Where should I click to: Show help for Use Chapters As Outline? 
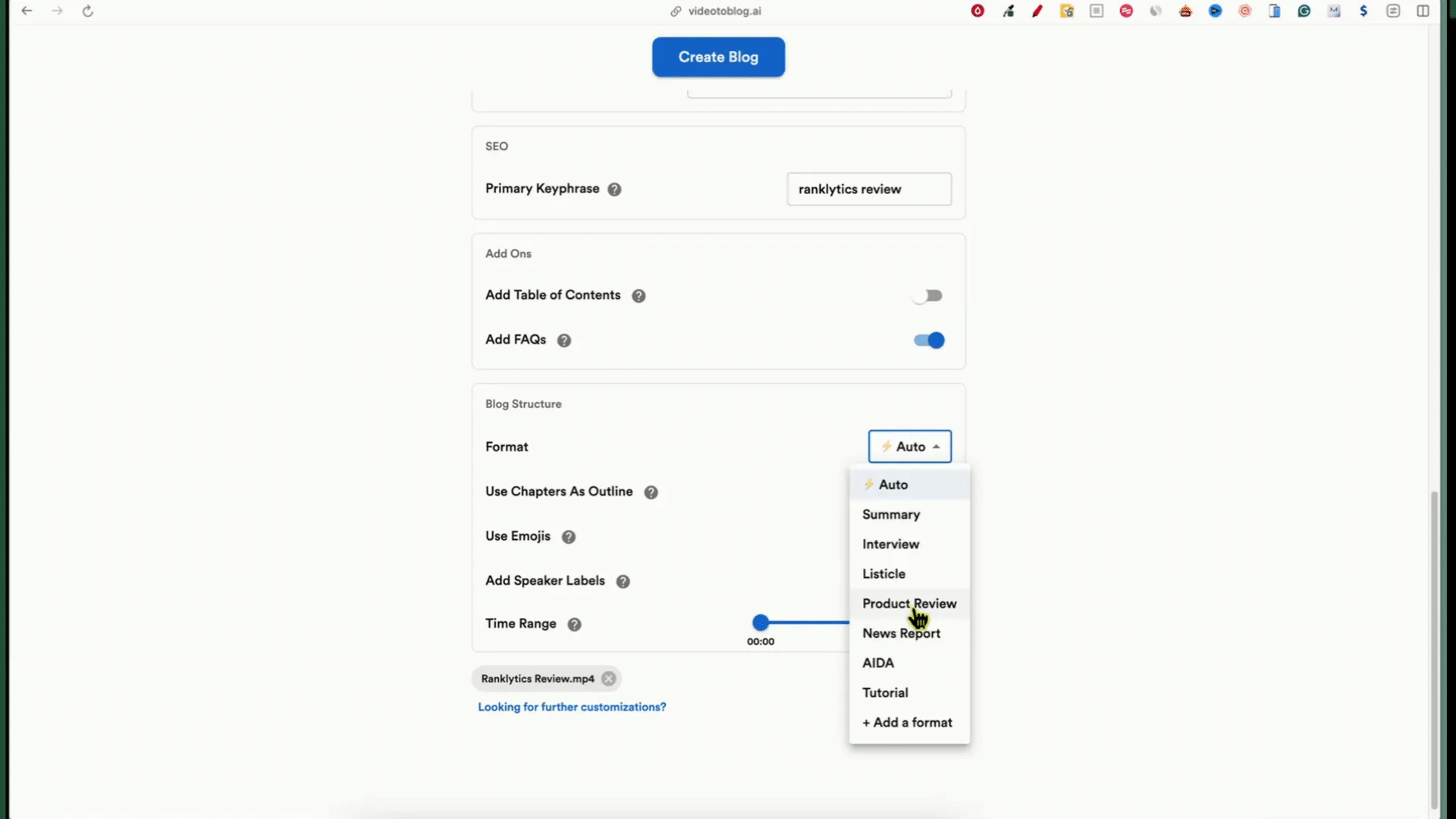[651, 492]
